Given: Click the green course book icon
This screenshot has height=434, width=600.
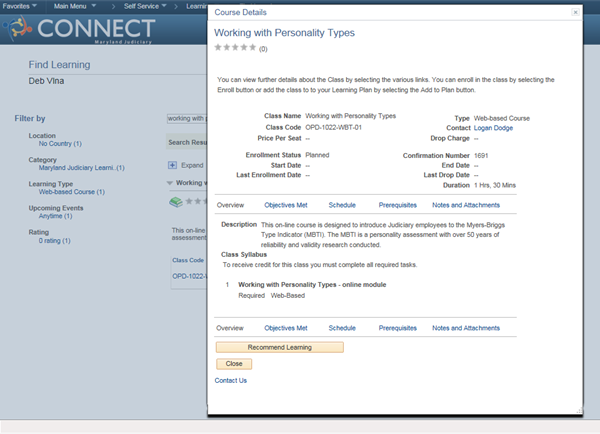Looking at the screenshot, I should (x=175, y=201).
